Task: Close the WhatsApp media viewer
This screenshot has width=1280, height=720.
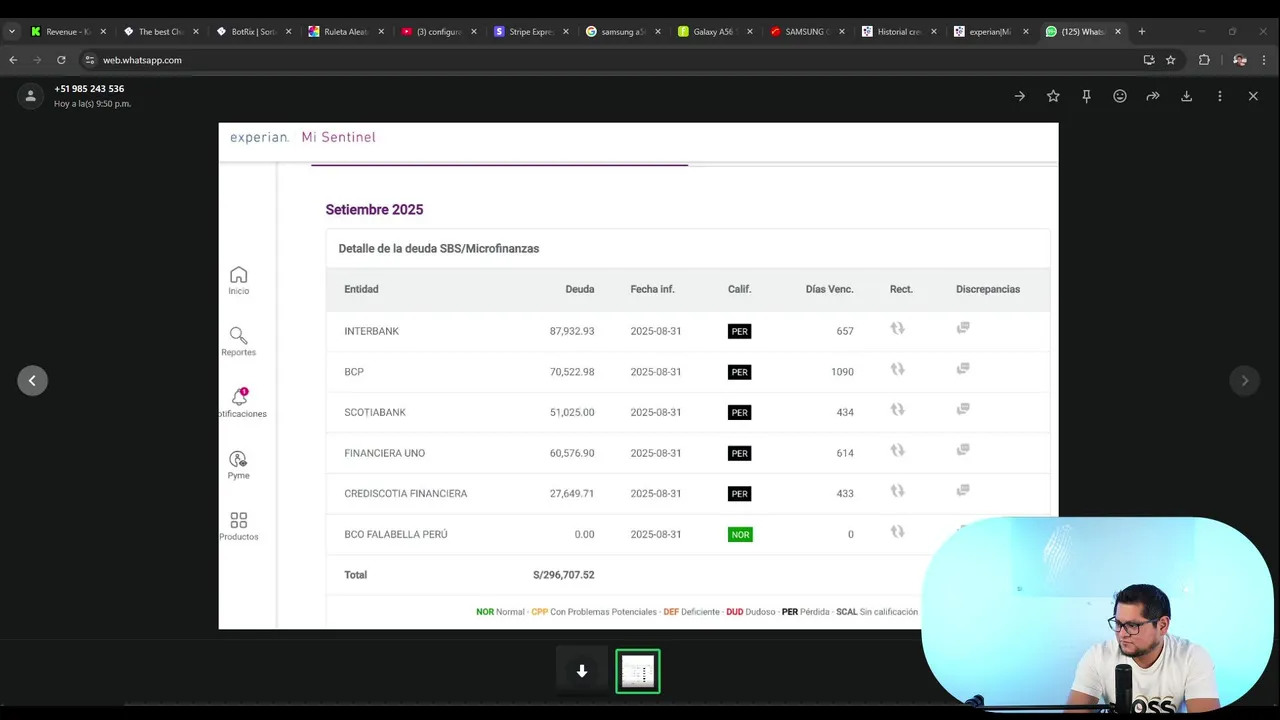Action: click(1253, 96)
